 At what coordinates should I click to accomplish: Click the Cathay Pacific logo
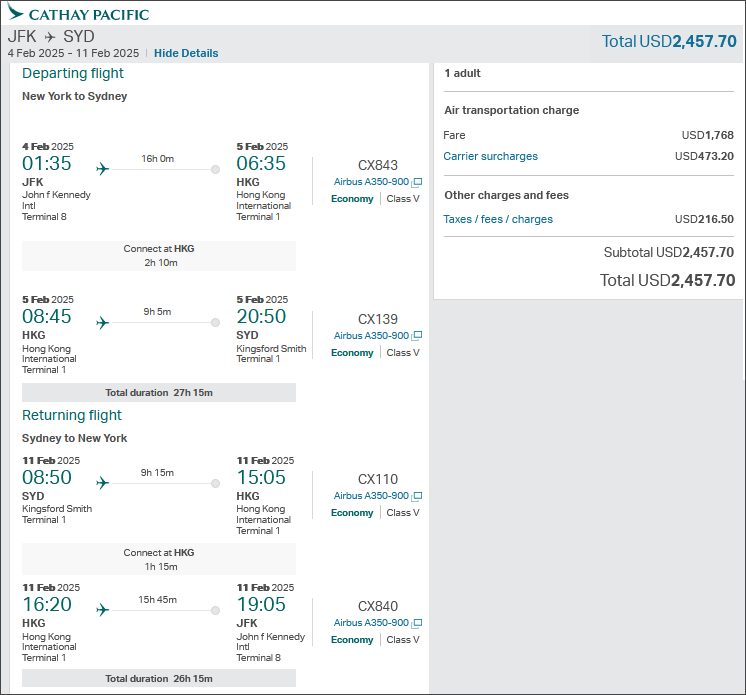coord(78,13)
